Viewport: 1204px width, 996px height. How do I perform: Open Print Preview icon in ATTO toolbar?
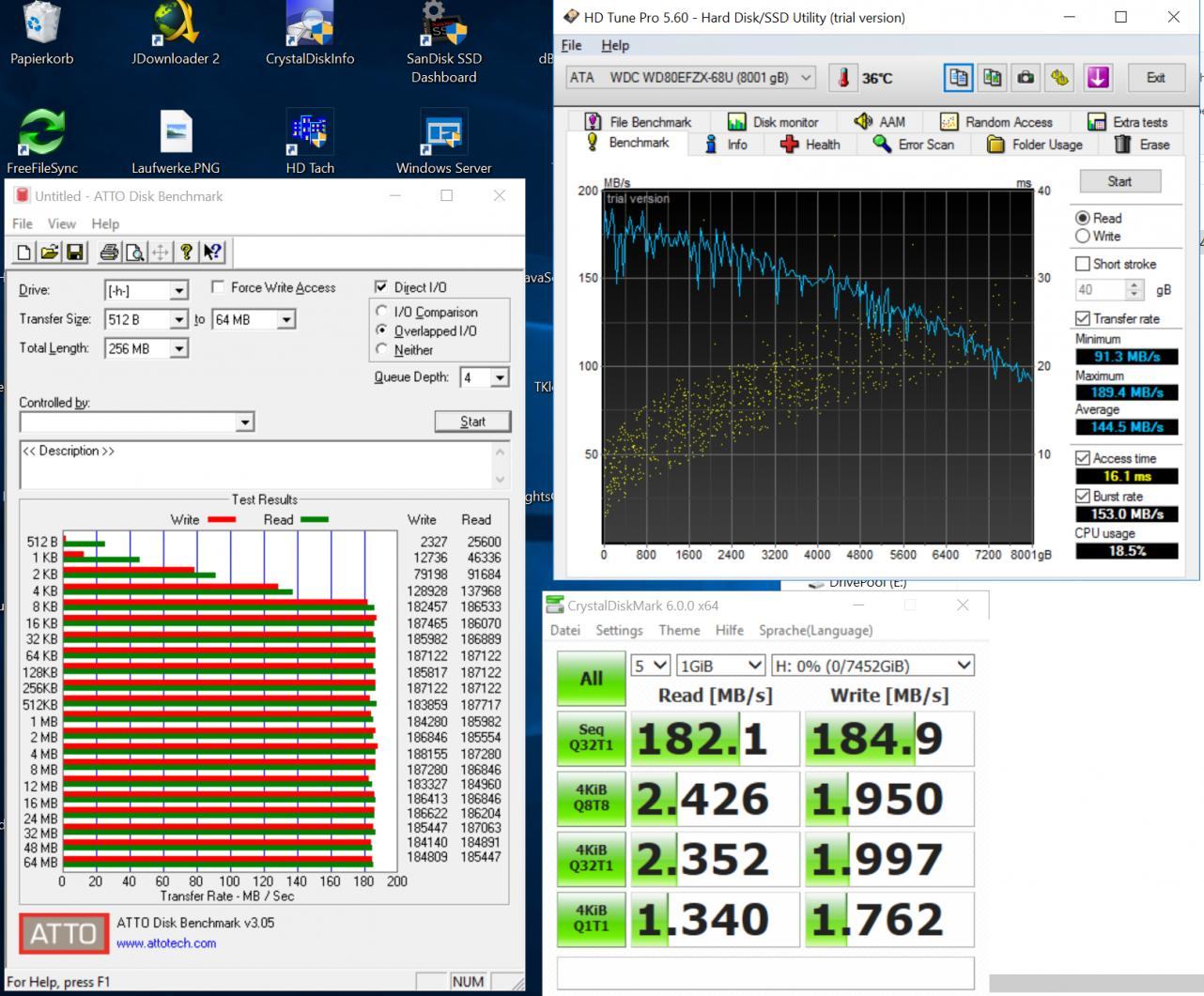pyautogui.click(x=135, y=252)
